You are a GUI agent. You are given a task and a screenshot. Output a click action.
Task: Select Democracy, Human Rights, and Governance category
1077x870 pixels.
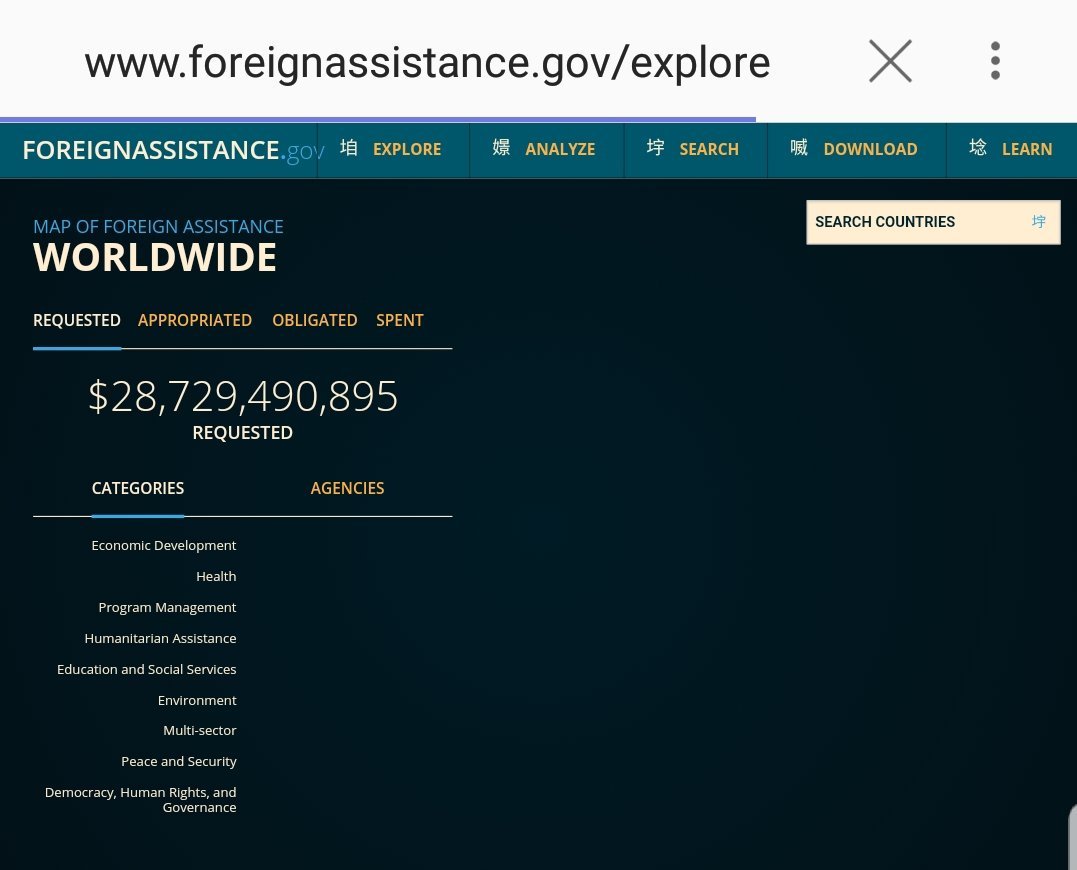(x=140, y=800)
